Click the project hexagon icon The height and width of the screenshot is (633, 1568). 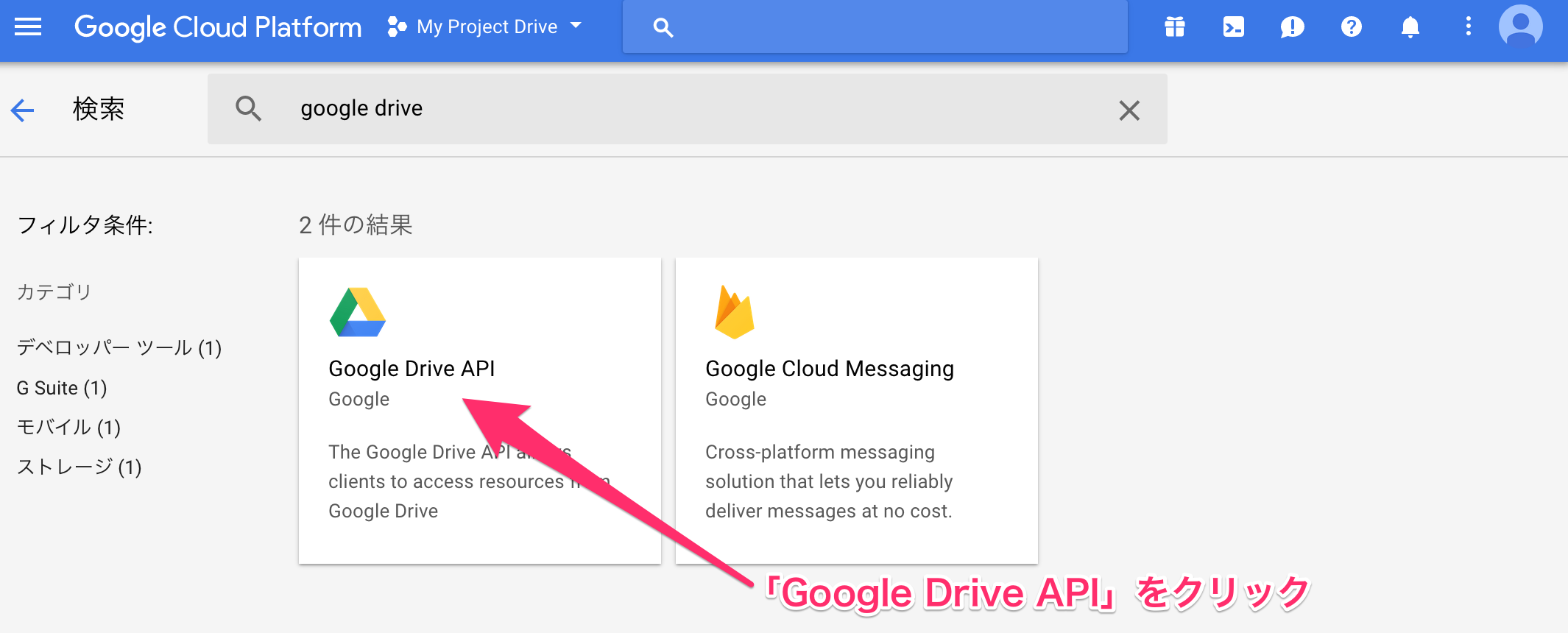pyautogui.click(x=397, y=27)
